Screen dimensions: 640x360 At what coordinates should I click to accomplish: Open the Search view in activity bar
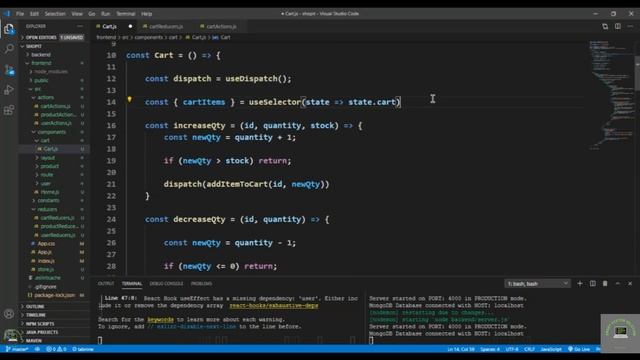pos(9,49)
